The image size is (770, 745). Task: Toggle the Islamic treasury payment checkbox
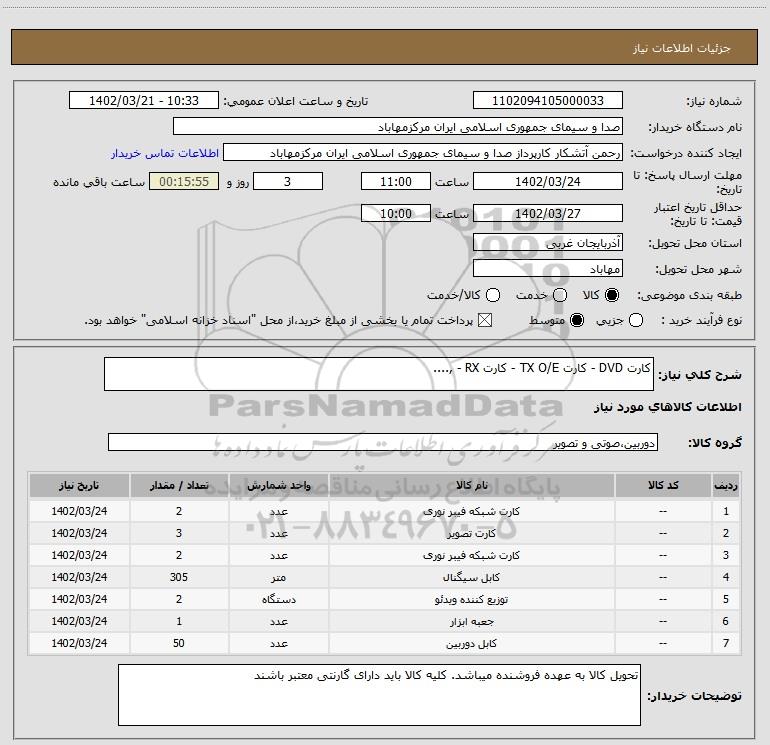485,321
